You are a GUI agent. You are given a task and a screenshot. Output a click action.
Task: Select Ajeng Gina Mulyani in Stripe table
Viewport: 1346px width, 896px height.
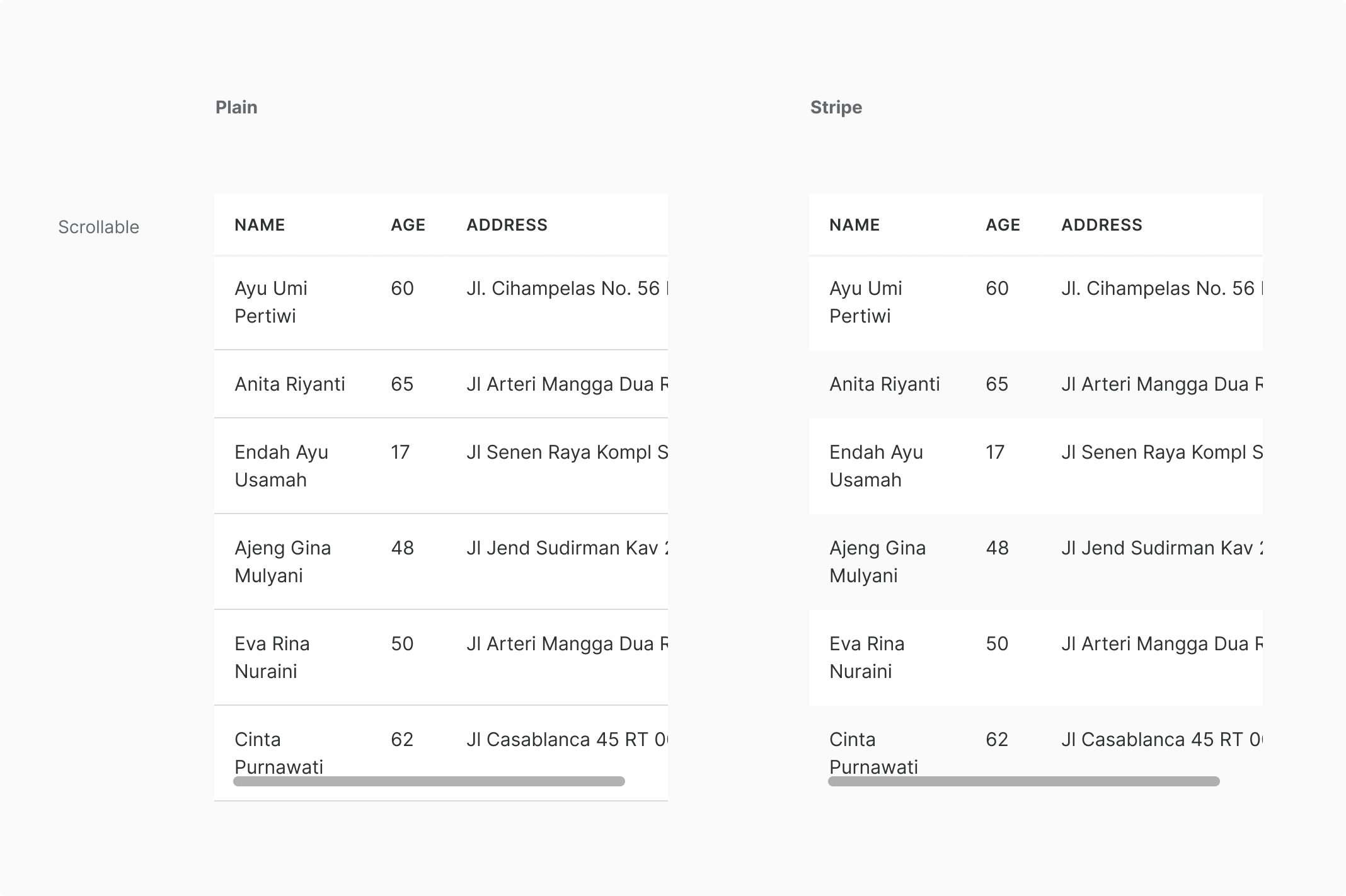pos(877,561)
